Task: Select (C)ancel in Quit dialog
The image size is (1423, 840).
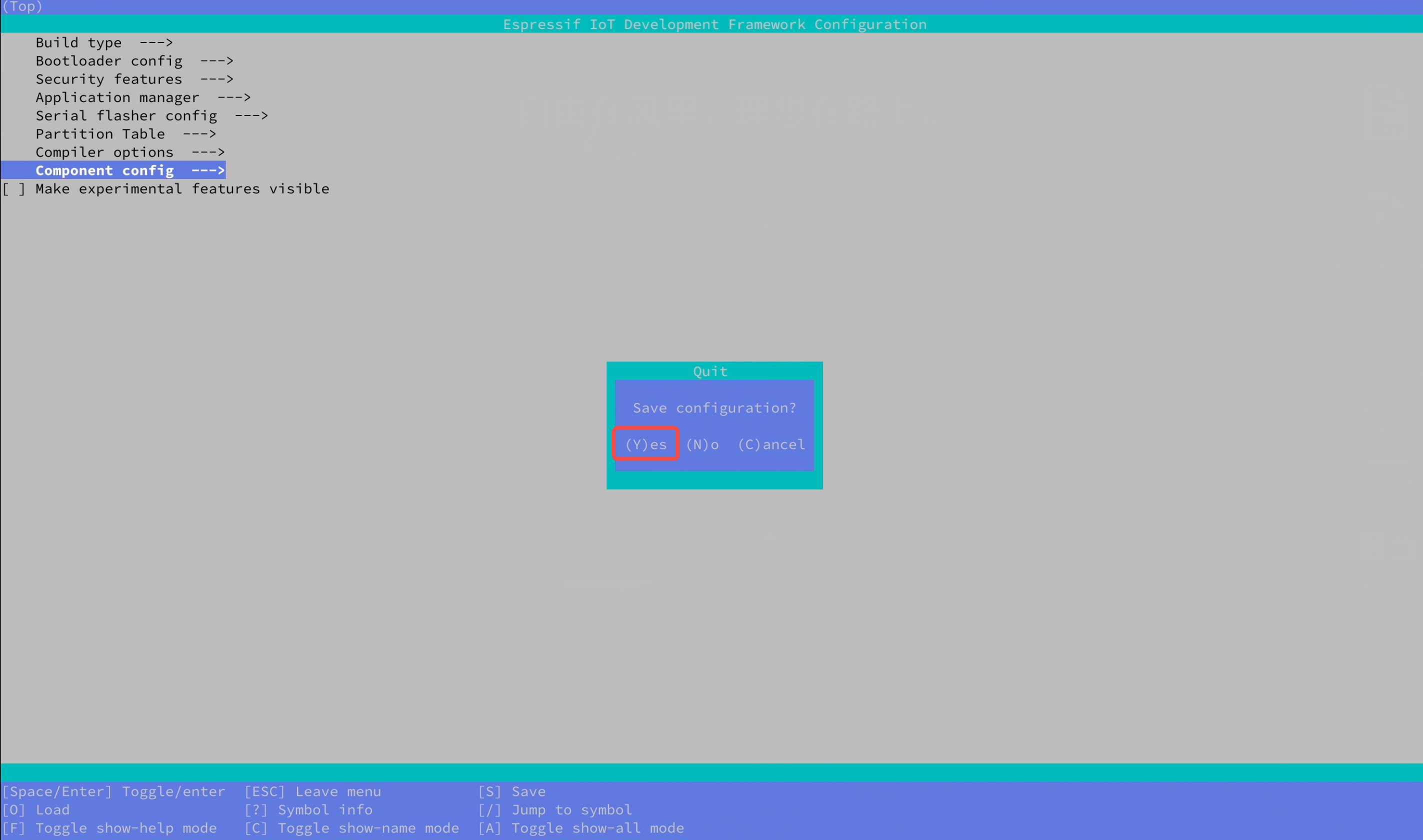Action: (x=771, y=444)
